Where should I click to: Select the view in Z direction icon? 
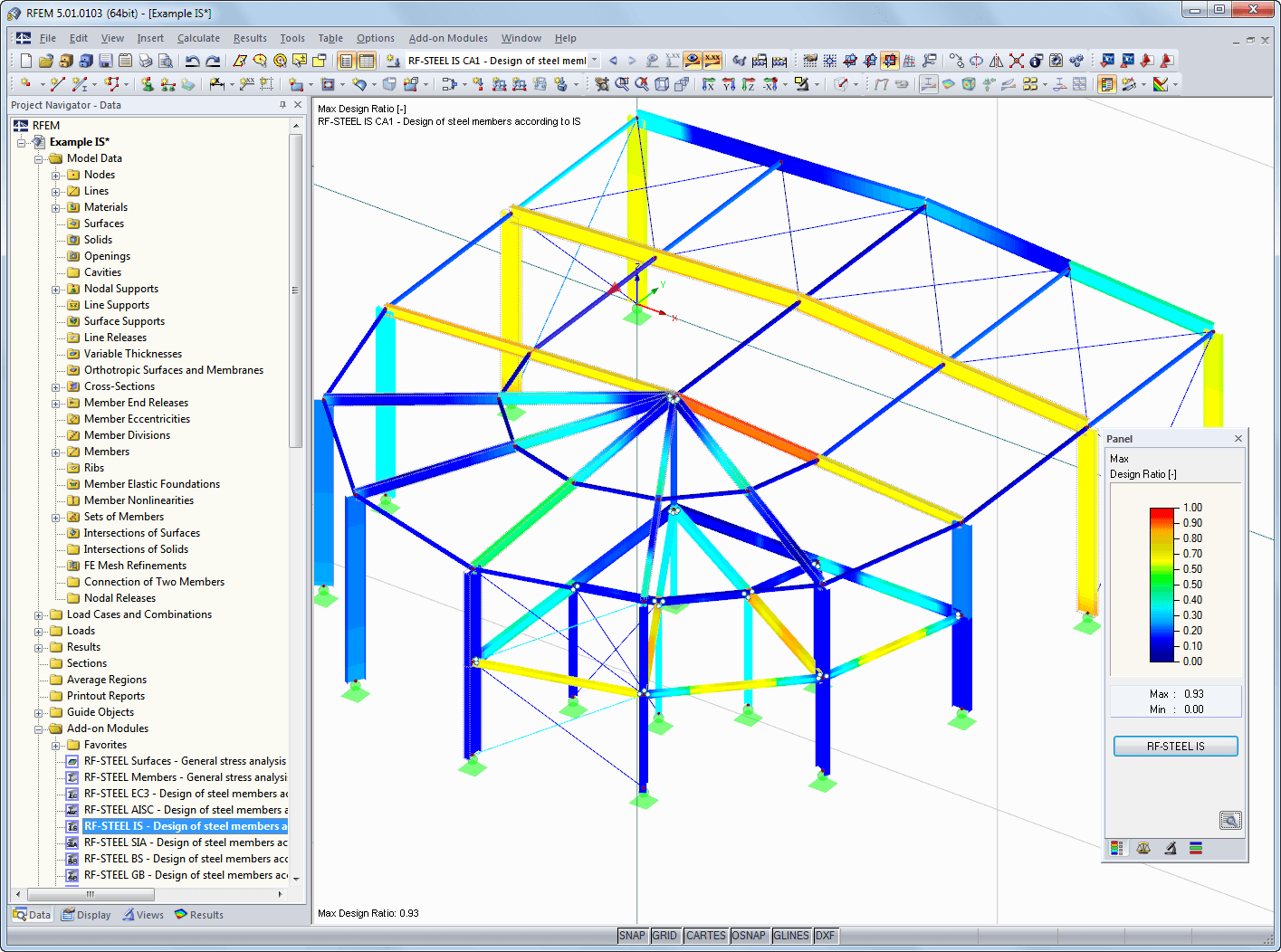click(748, 84)
